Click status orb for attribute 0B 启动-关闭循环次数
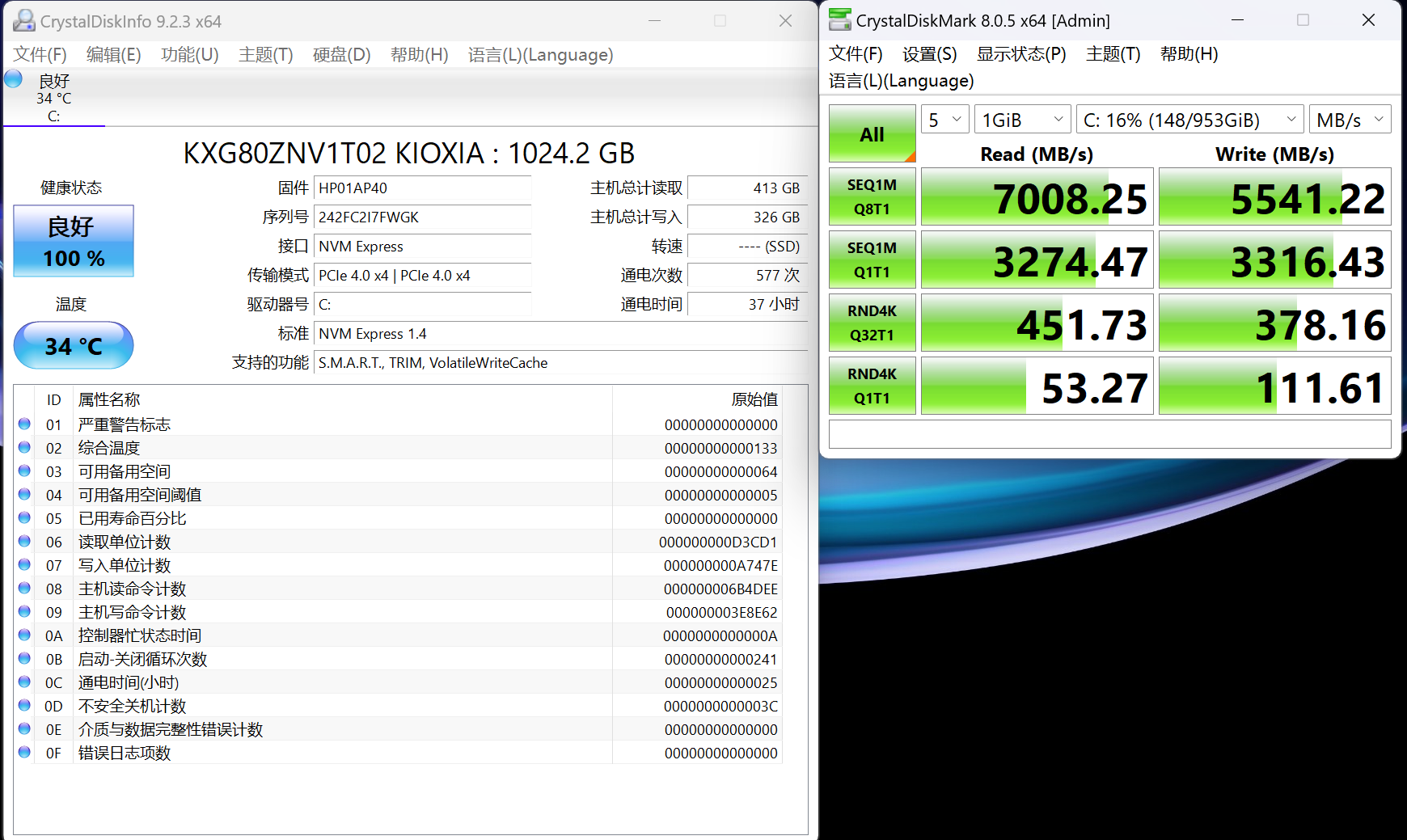 point(24,658)
